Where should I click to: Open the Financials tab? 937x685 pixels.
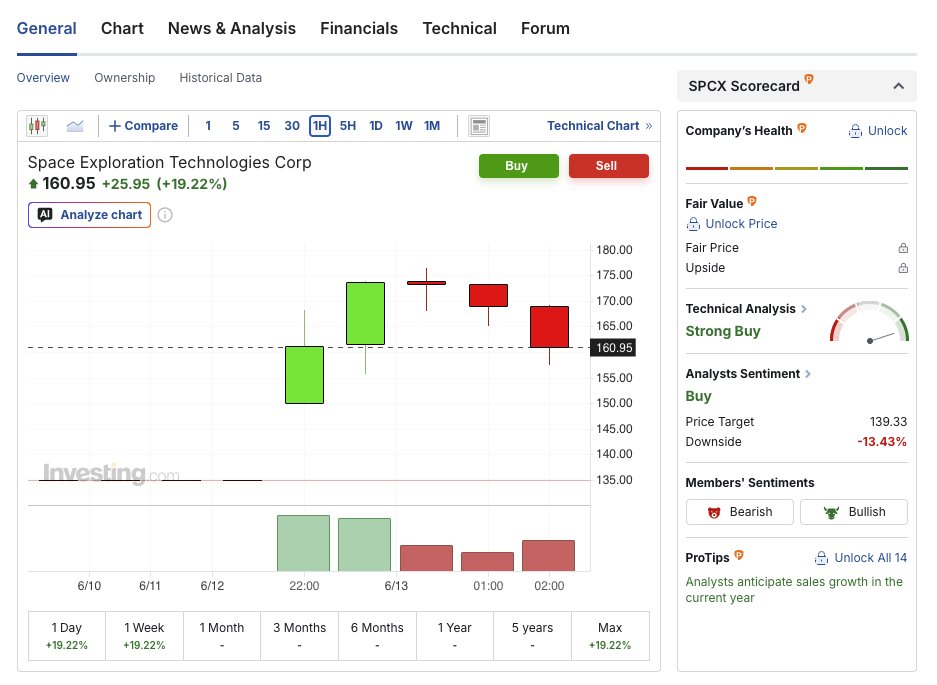[x=359, y=29]
